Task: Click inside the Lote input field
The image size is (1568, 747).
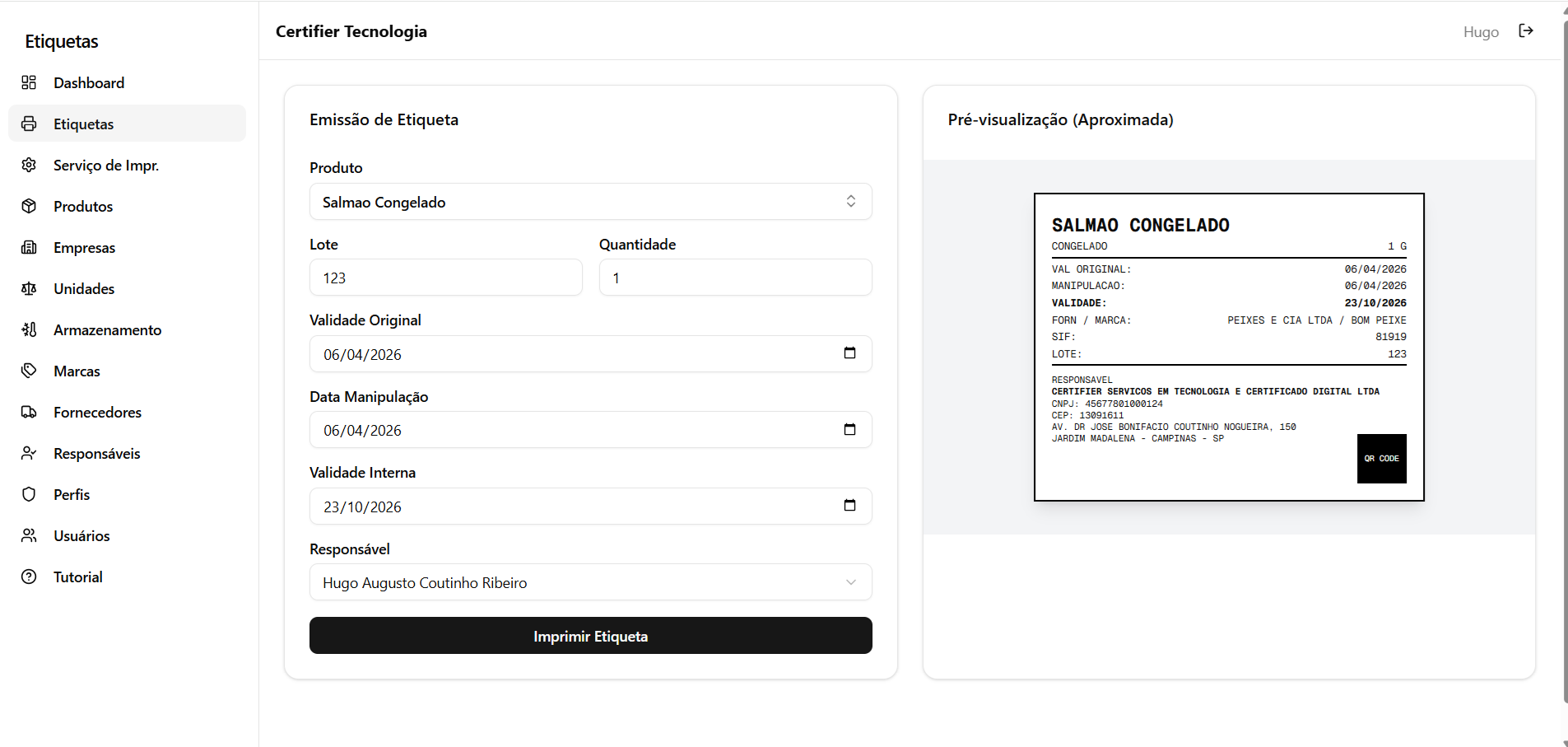Action: pyautogui.click(x=444, y=278)
